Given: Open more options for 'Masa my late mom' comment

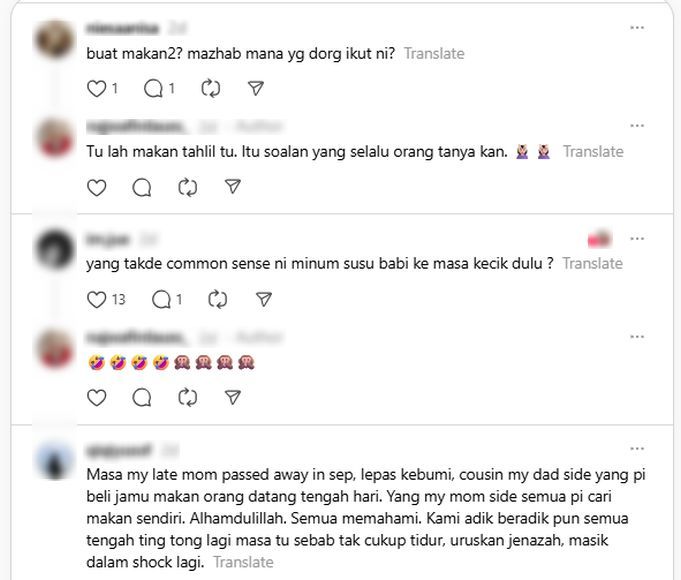Looking at the screenshot, I should 637,449.
